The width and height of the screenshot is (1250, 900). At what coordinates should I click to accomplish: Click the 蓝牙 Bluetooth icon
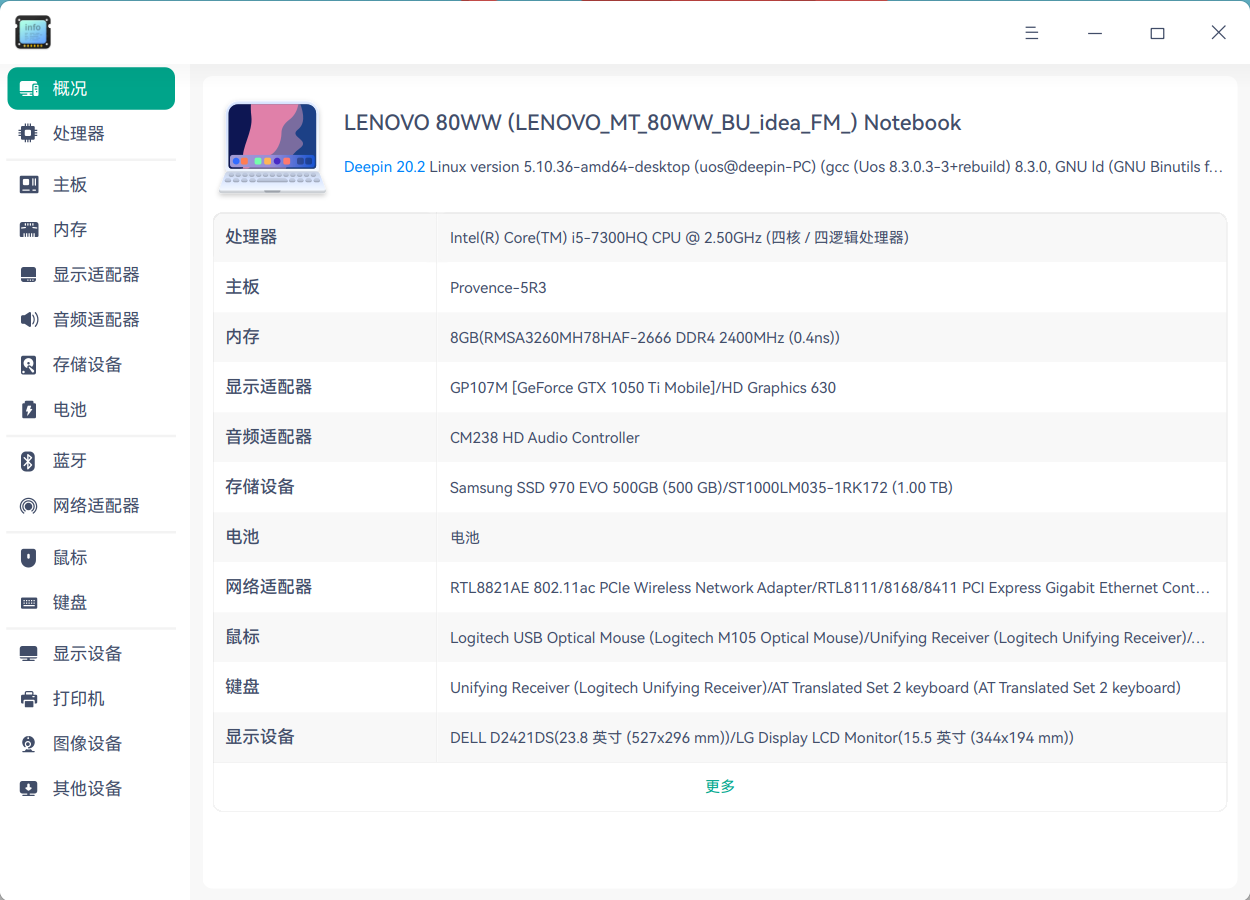[29, 461]
